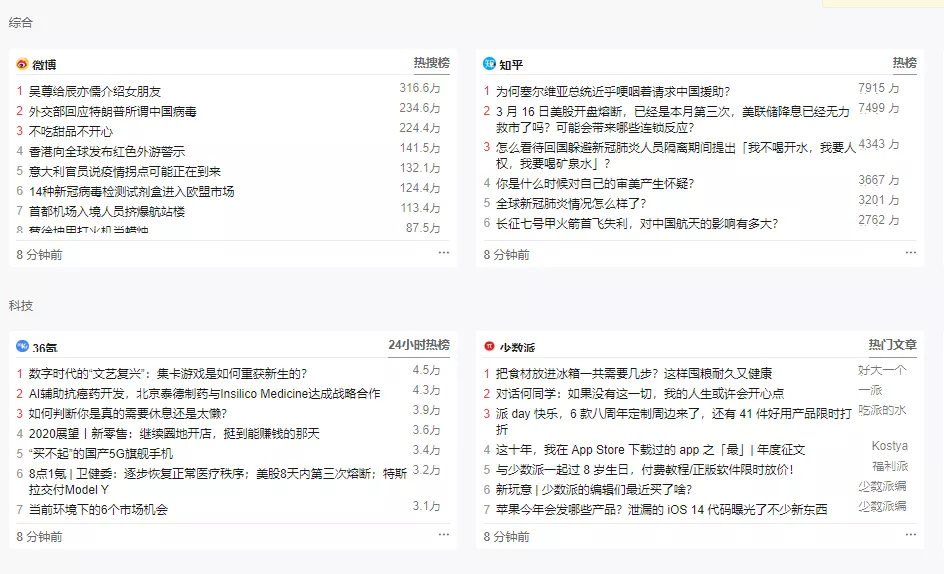The height and width of the screenshot is (574, 944).
Task: Open the three-dot menu on 36氪 card
Action: coord(444,534)
